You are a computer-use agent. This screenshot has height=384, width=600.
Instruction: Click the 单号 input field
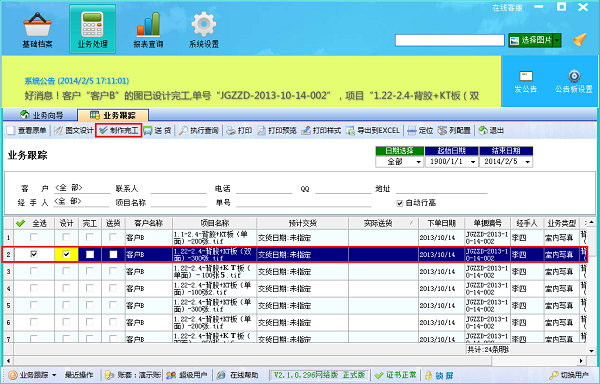coord(303,202)
